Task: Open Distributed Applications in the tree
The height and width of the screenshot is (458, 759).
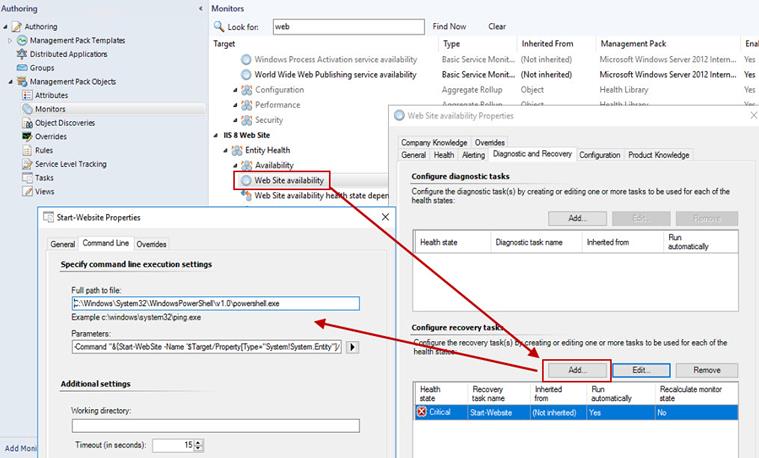Action: (68, 54)
